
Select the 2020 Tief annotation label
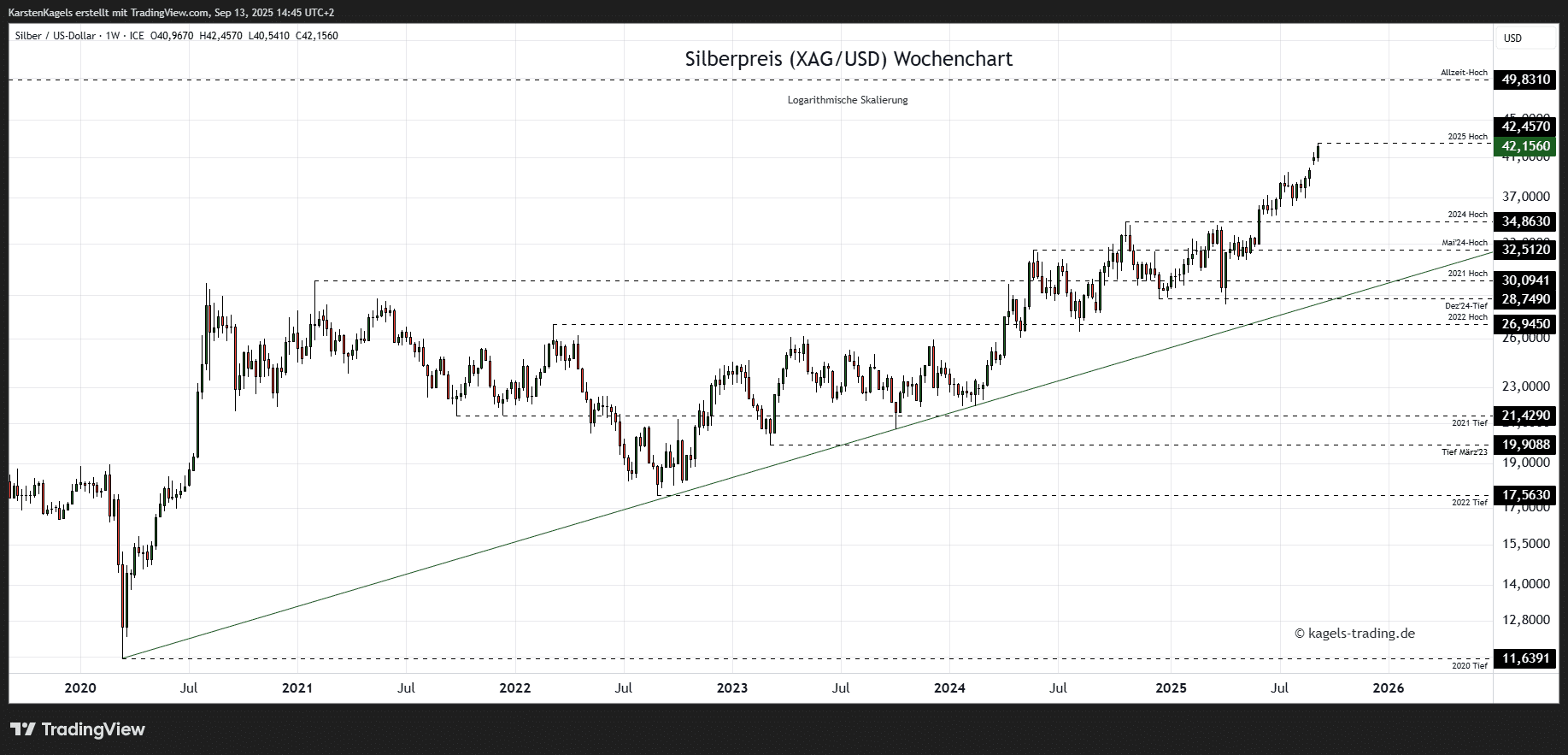(x=1469, y=665)
